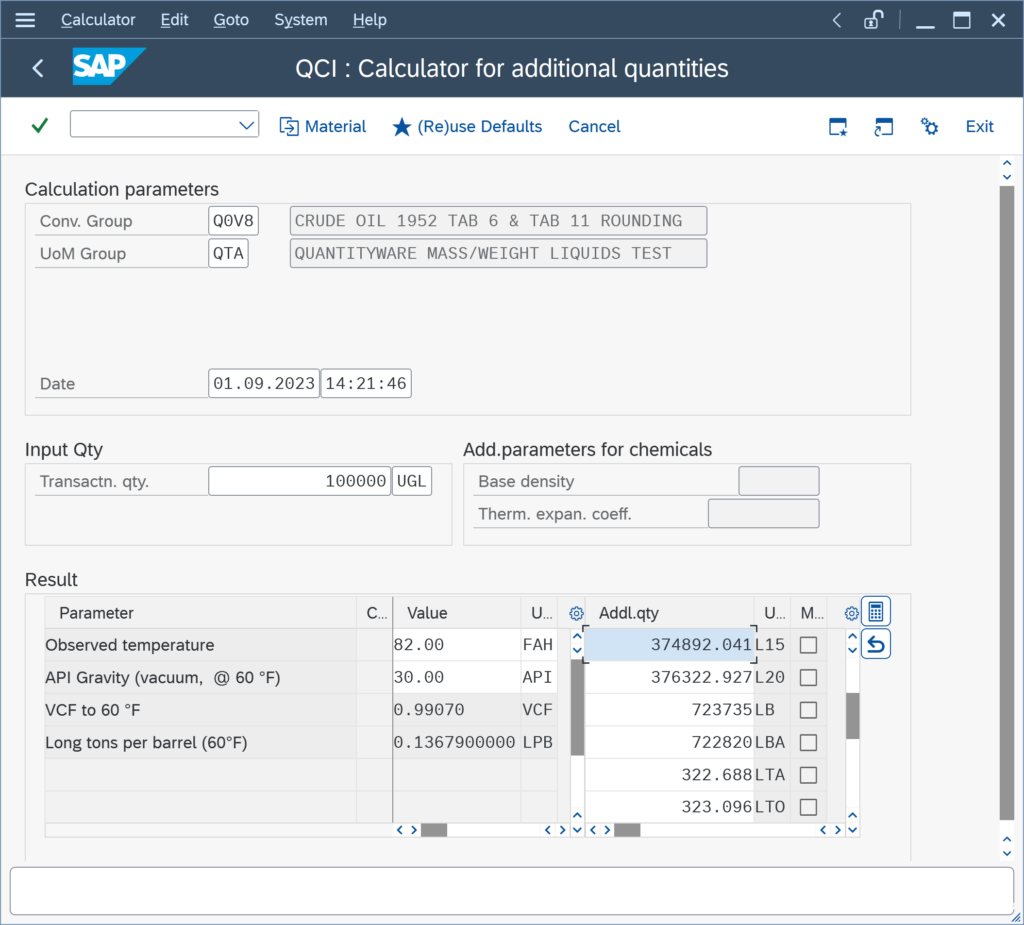Open the customize layout gears icon
Image resolution: width=1024 pixels, height=925 pixels.
pyautogui.click(x=929, y=127)
